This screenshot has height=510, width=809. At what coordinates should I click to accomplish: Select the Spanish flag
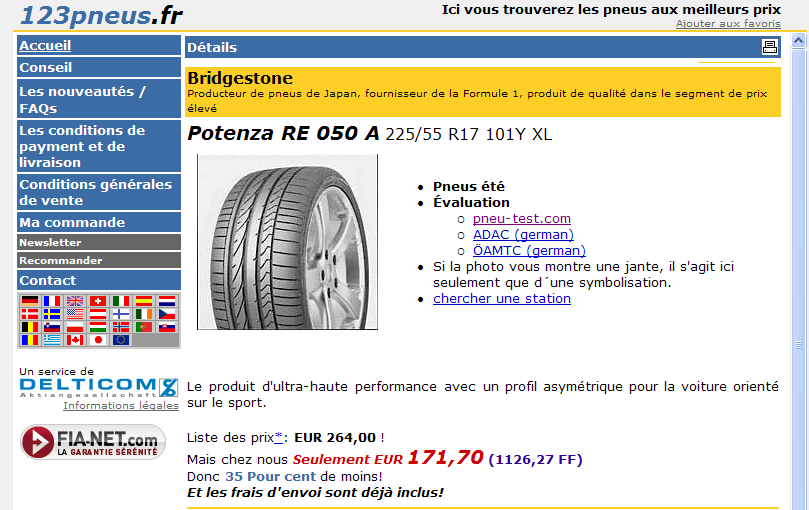(x=144, y=301)
